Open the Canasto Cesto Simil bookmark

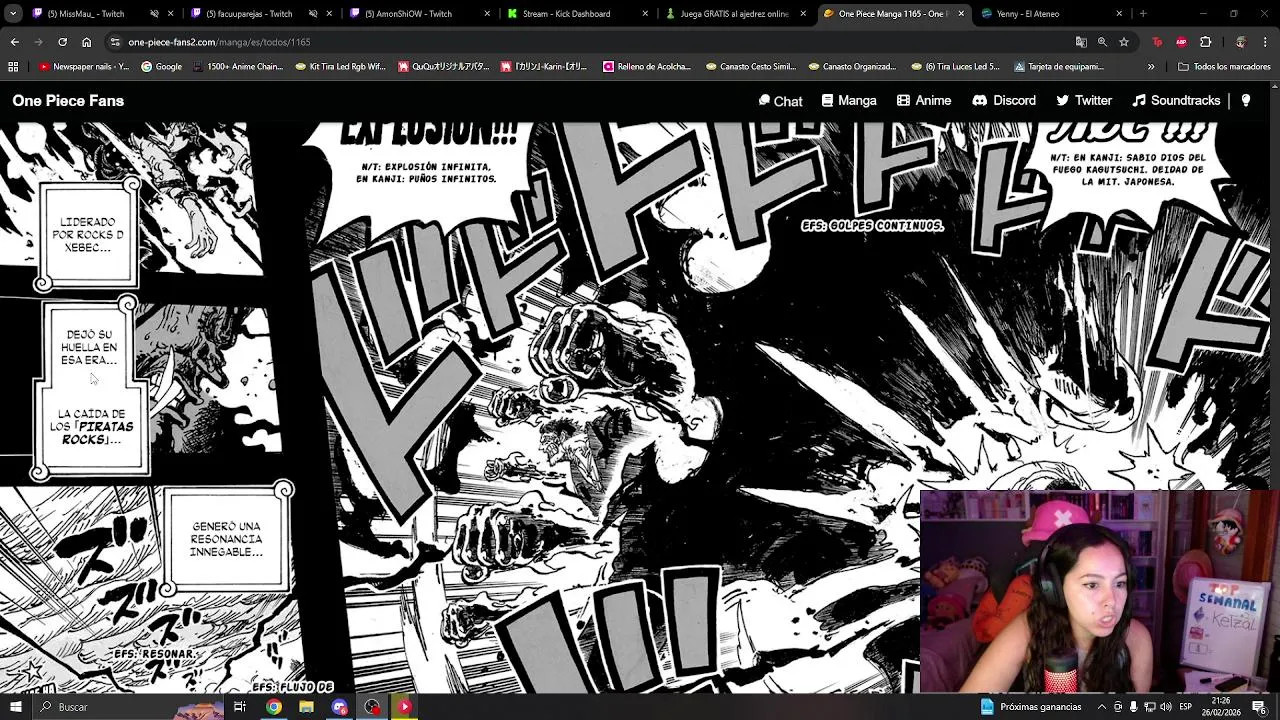(751, 67)
